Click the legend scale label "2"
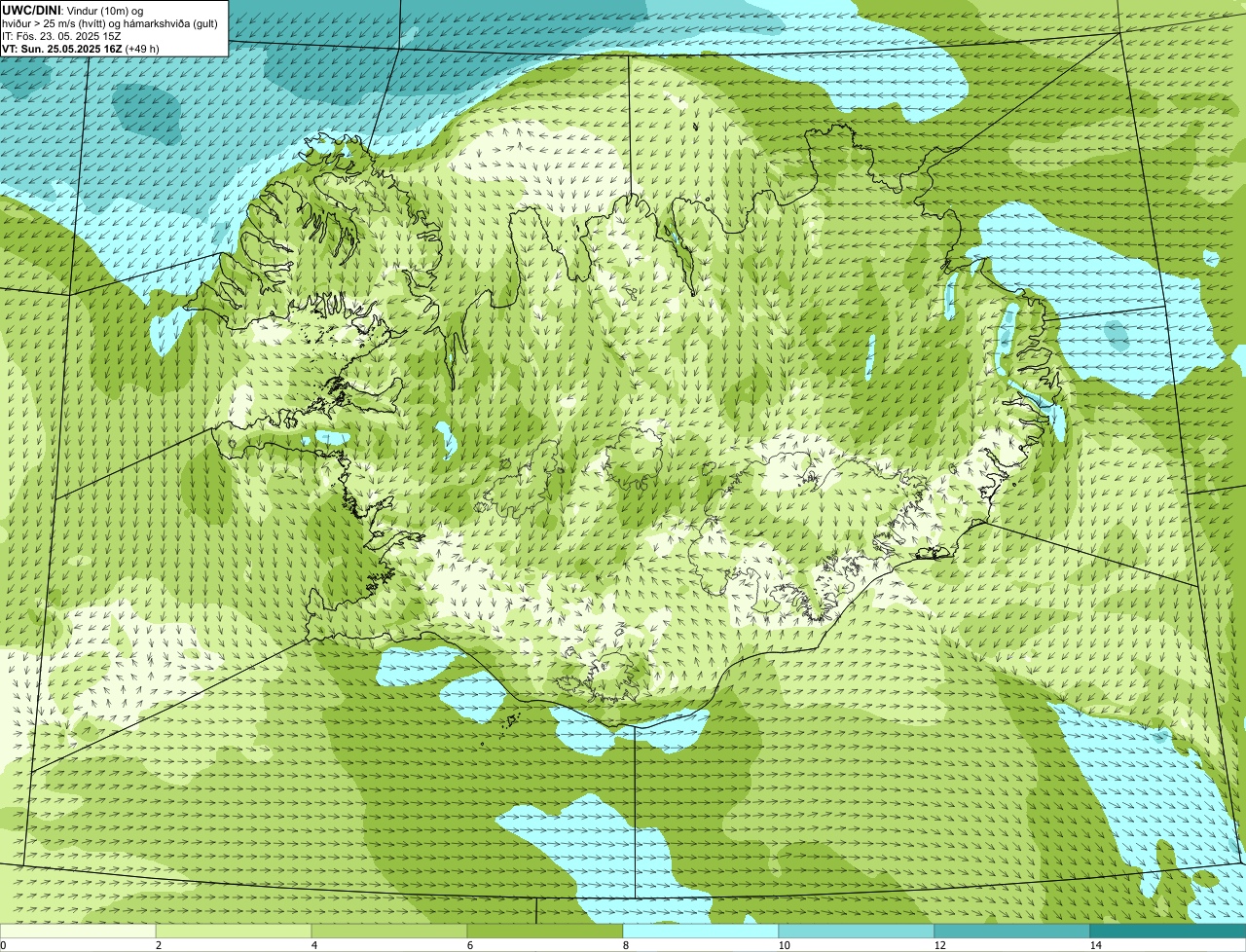 158,945
